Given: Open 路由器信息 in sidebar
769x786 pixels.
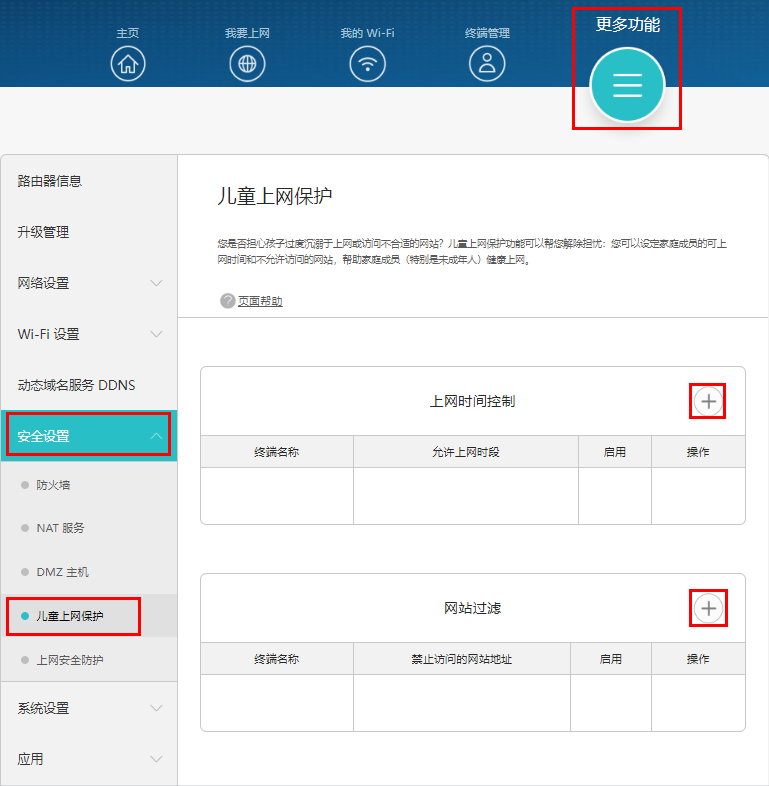Looking at the screenshot, I should pyautogui.click(x=50, y=181).
